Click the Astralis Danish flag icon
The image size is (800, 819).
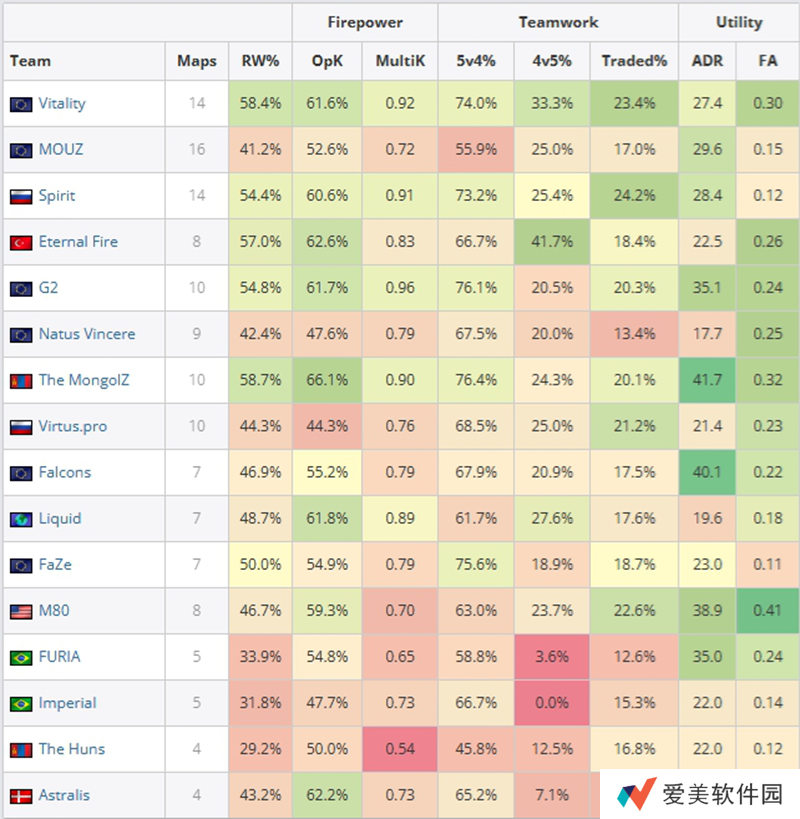coord(21,796)
